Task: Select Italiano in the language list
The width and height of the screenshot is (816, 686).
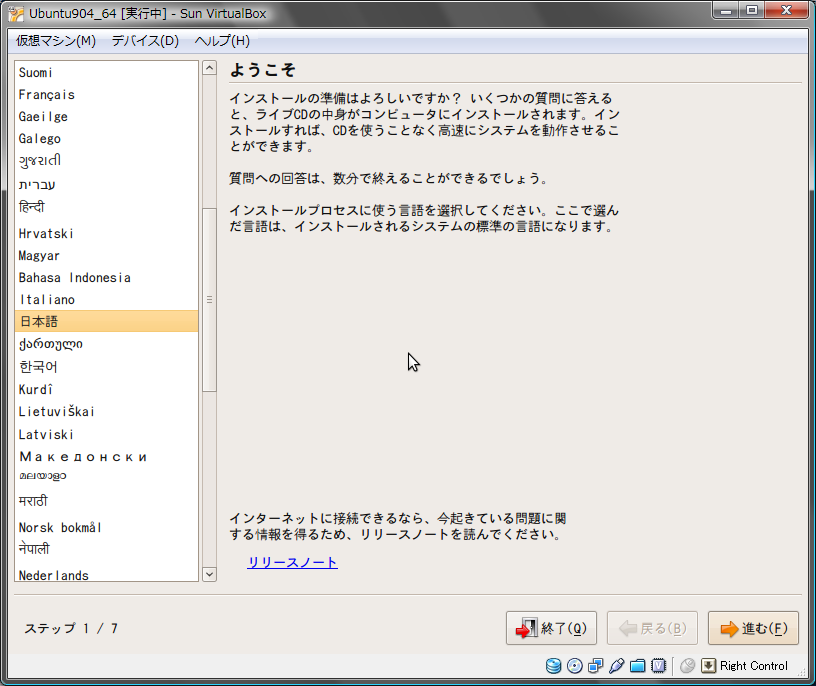Action: [x=107, y=300]
